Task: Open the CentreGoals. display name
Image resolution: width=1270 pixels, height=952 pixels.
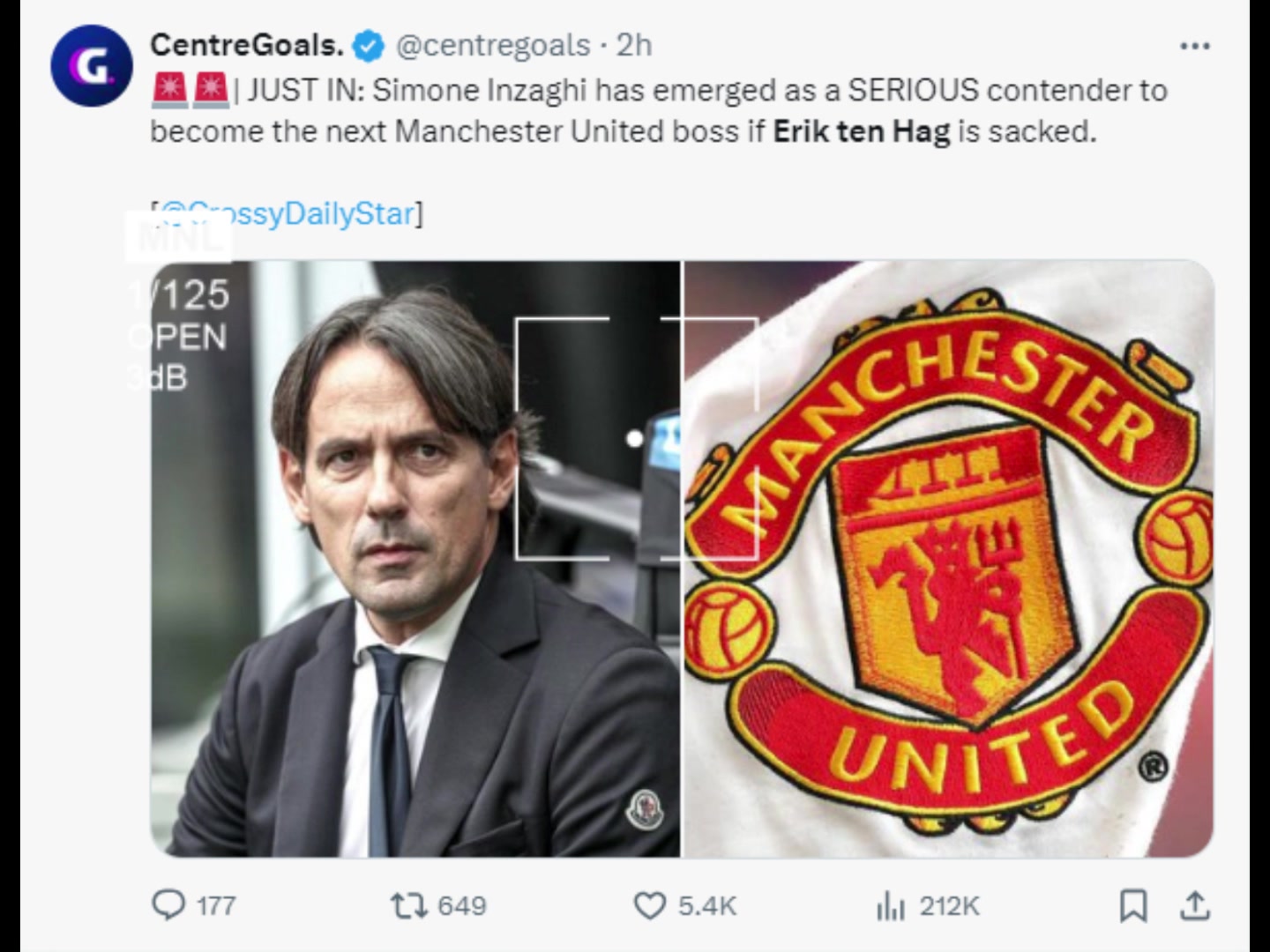Action: click(x=247, y=45)
